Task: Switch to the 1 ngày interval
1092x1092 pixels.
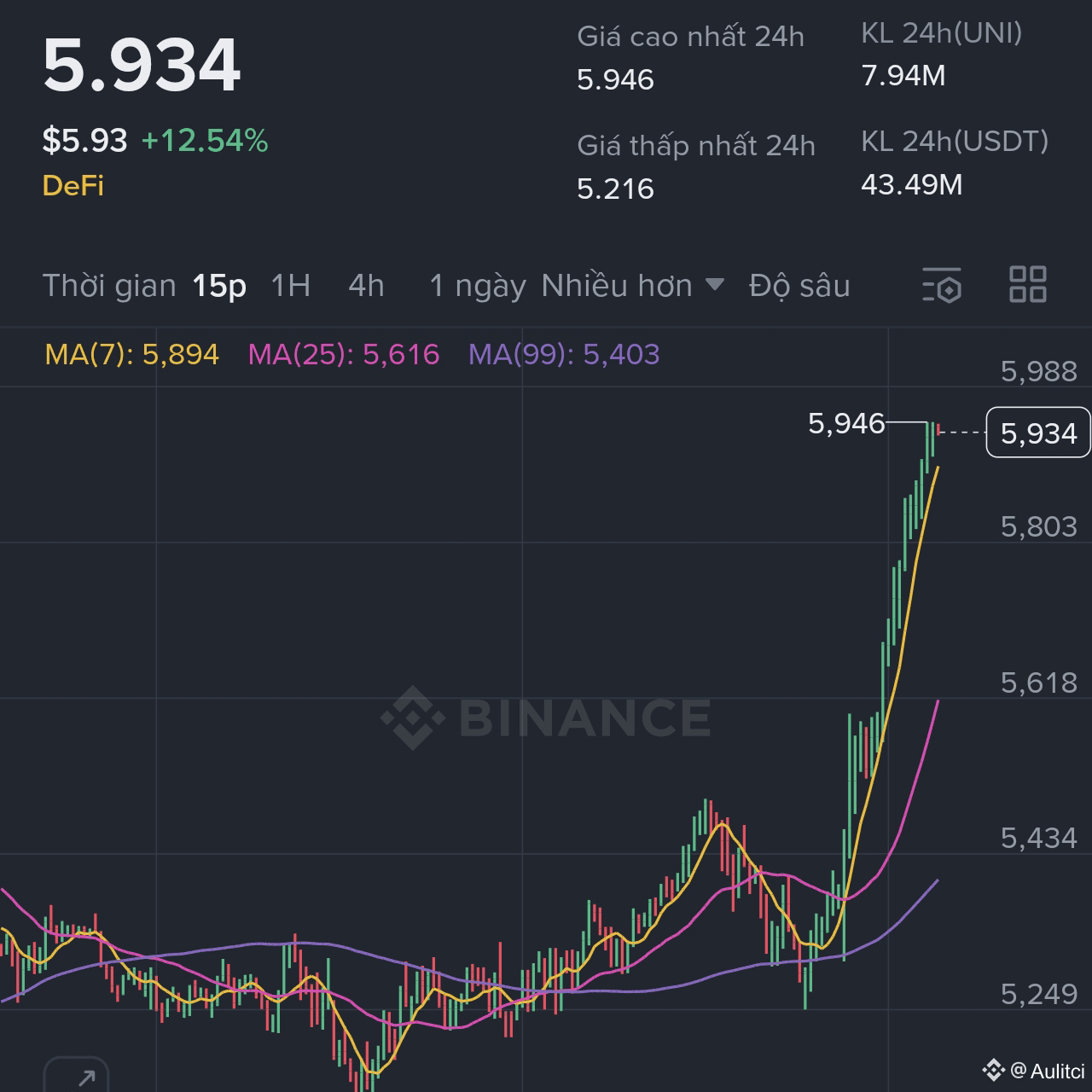Action: (478, 286)
